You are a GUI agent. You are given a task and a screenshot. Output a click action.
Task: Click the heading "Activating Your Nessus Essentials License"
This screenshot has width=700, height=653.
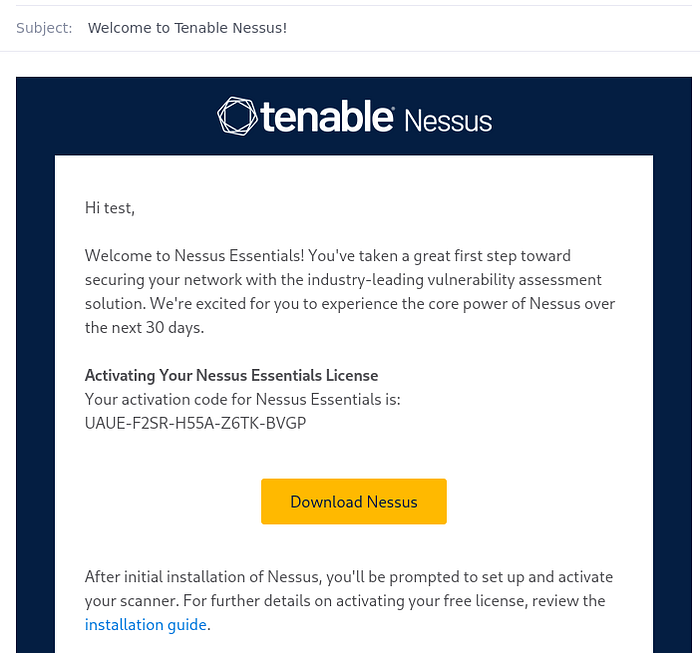pyautogui.click(x=231, y=375)
